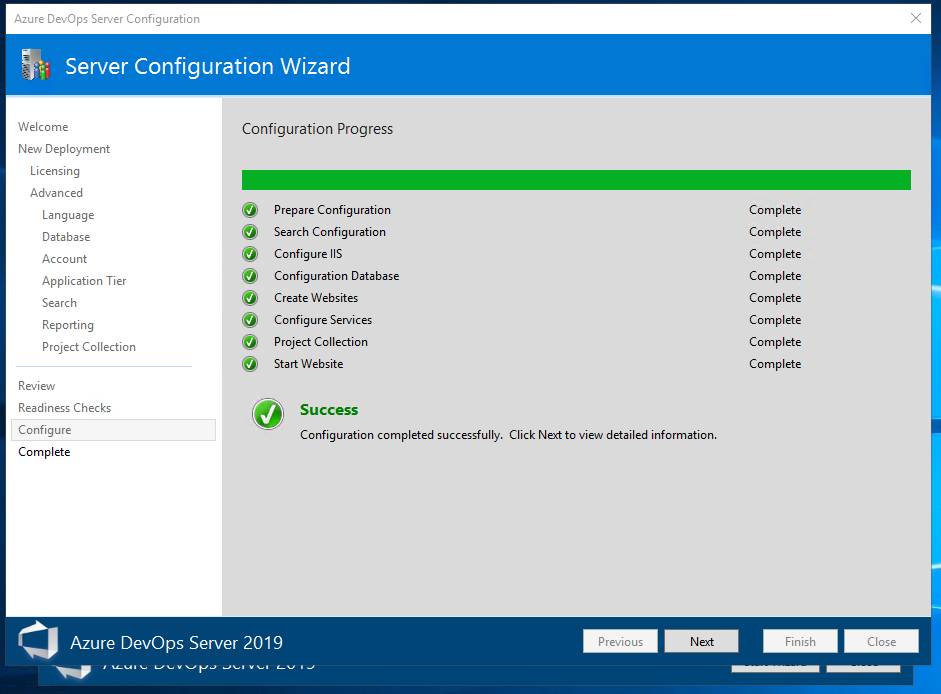
Task: Click the check icon next to Search Configuration
Action: click(250, 232)
